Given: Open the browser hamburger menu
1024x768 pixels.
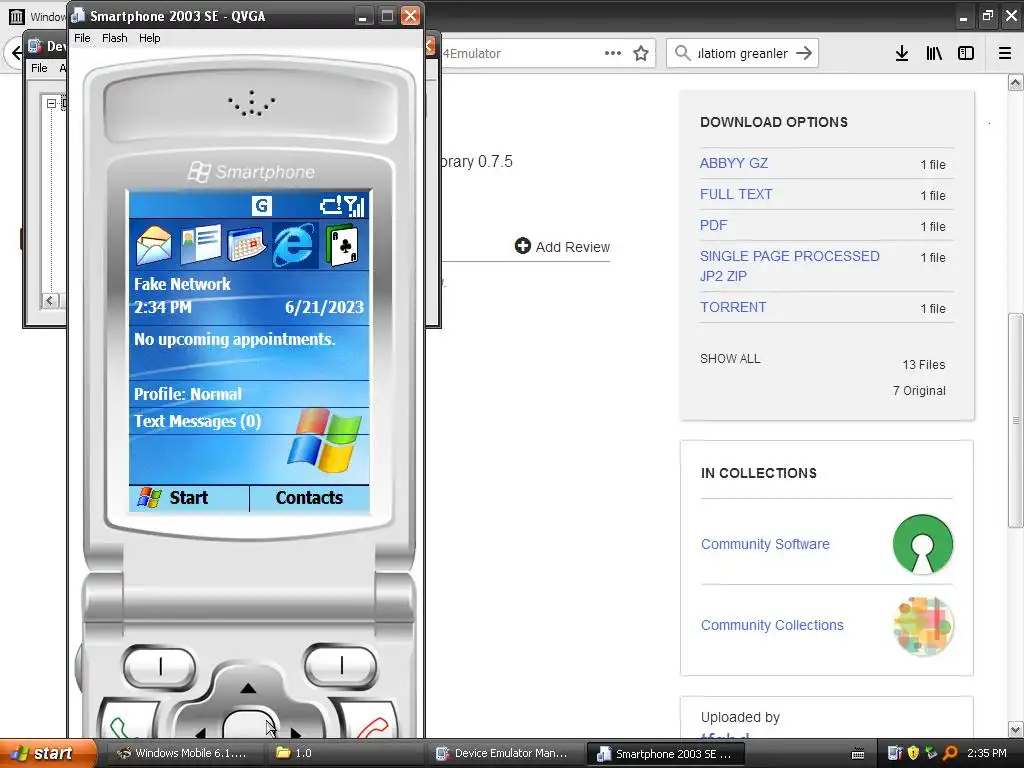Looking at the screenshot, I should pos(1005,53).
